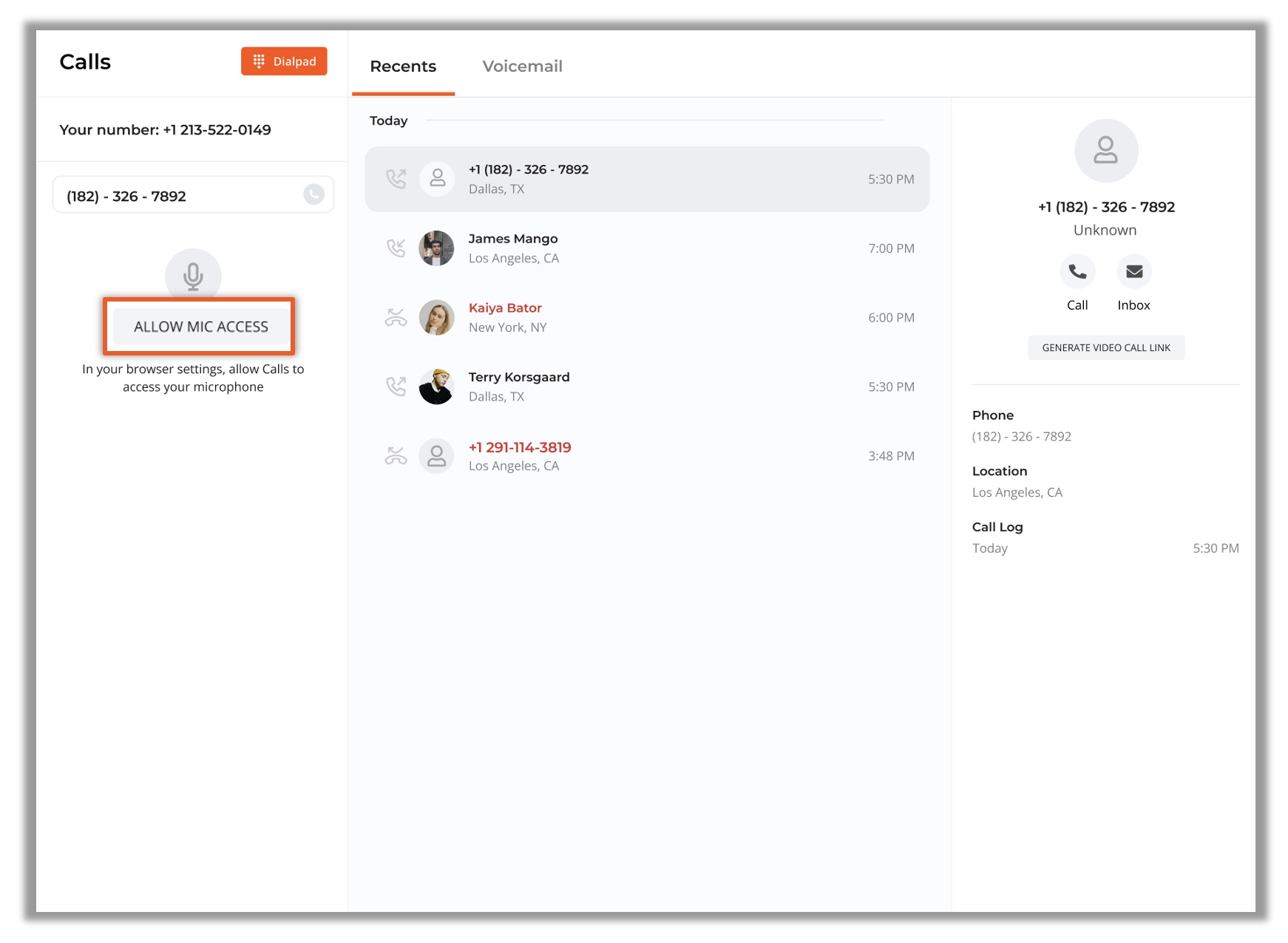Open James Mango call entry
Viewport: 1288px width, 943px height.
coord(647,248)
